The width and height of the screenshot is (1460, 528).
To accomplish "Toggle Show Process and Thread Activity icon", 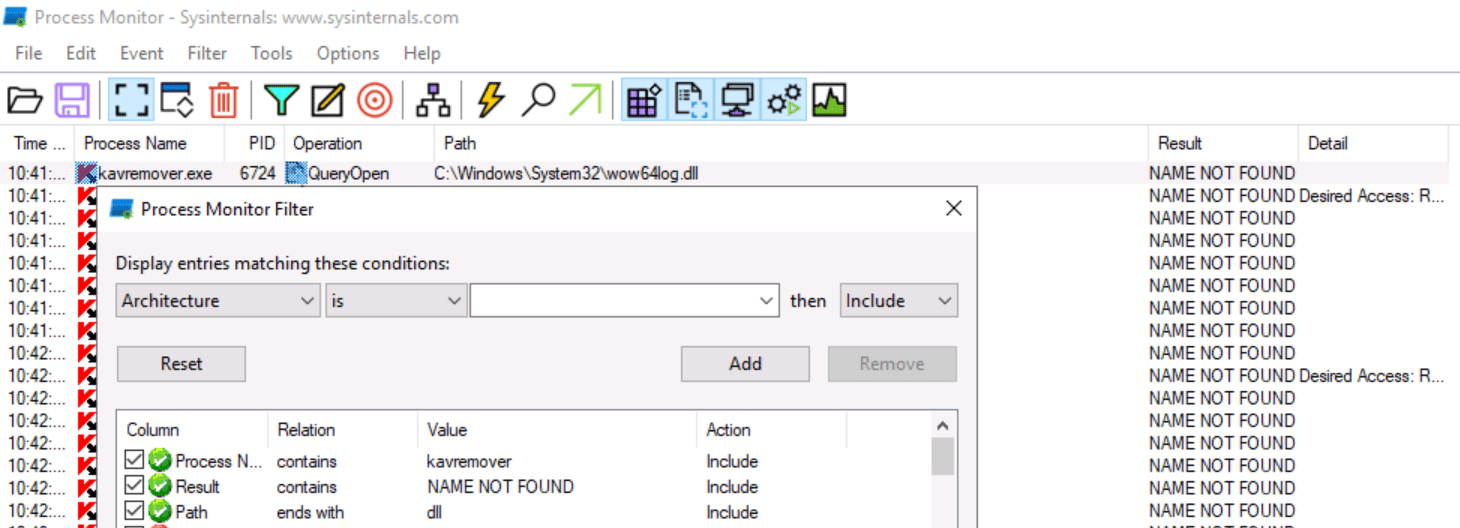I will [x=784, y=100].
